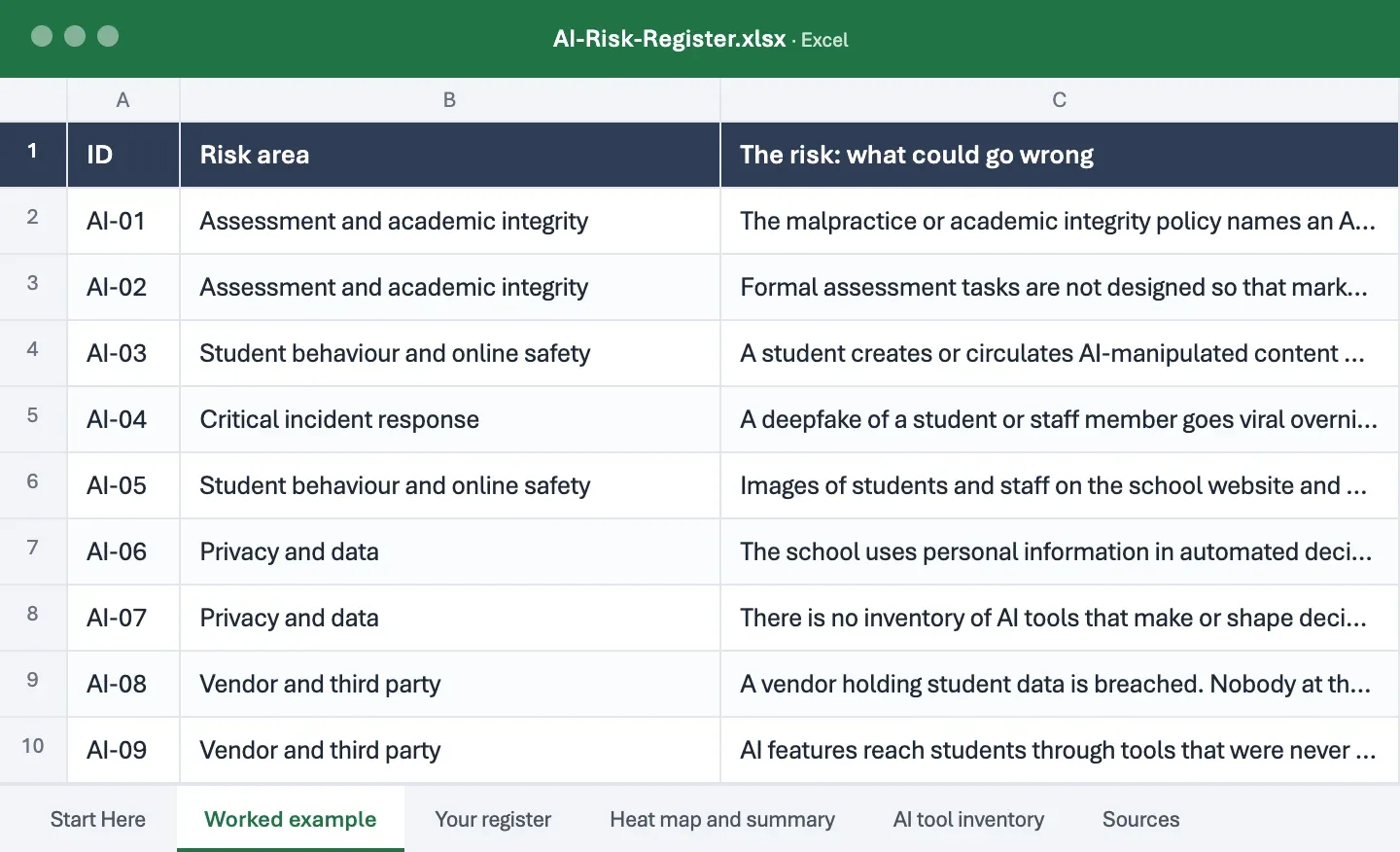Viewport: 1400px width, 852px height.
Task: Select the cell starting 'A student creates or circulates'
Action: [1060, 353]
